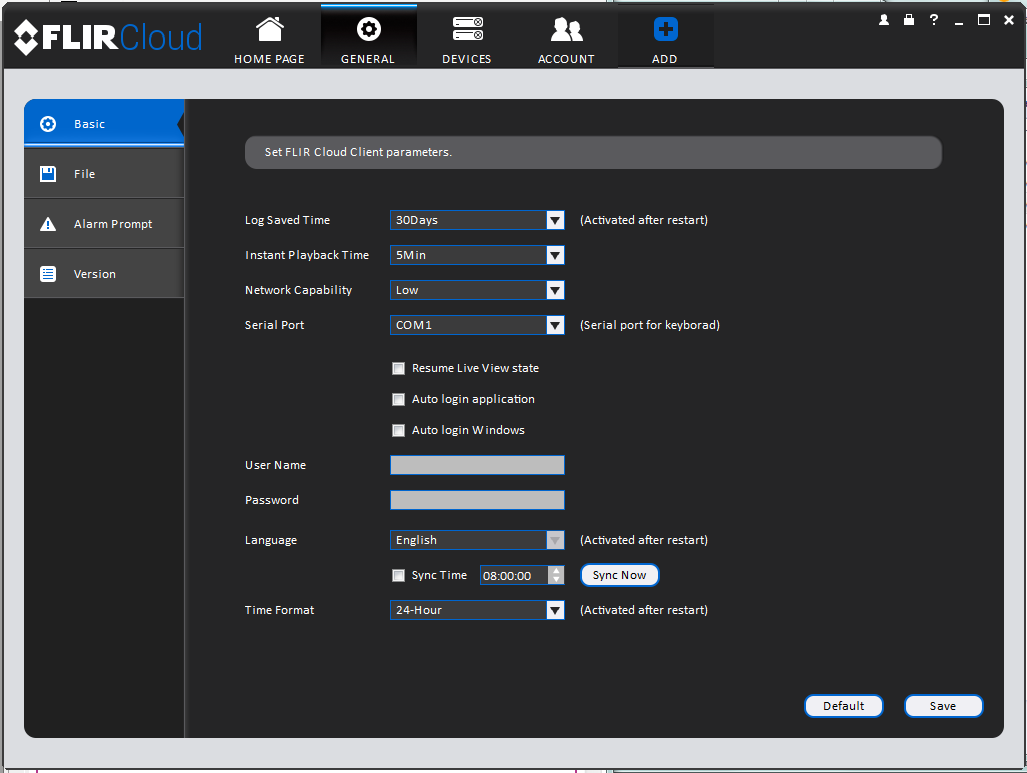
Task: Click the Basic settings circle icon
Action: 48,124
